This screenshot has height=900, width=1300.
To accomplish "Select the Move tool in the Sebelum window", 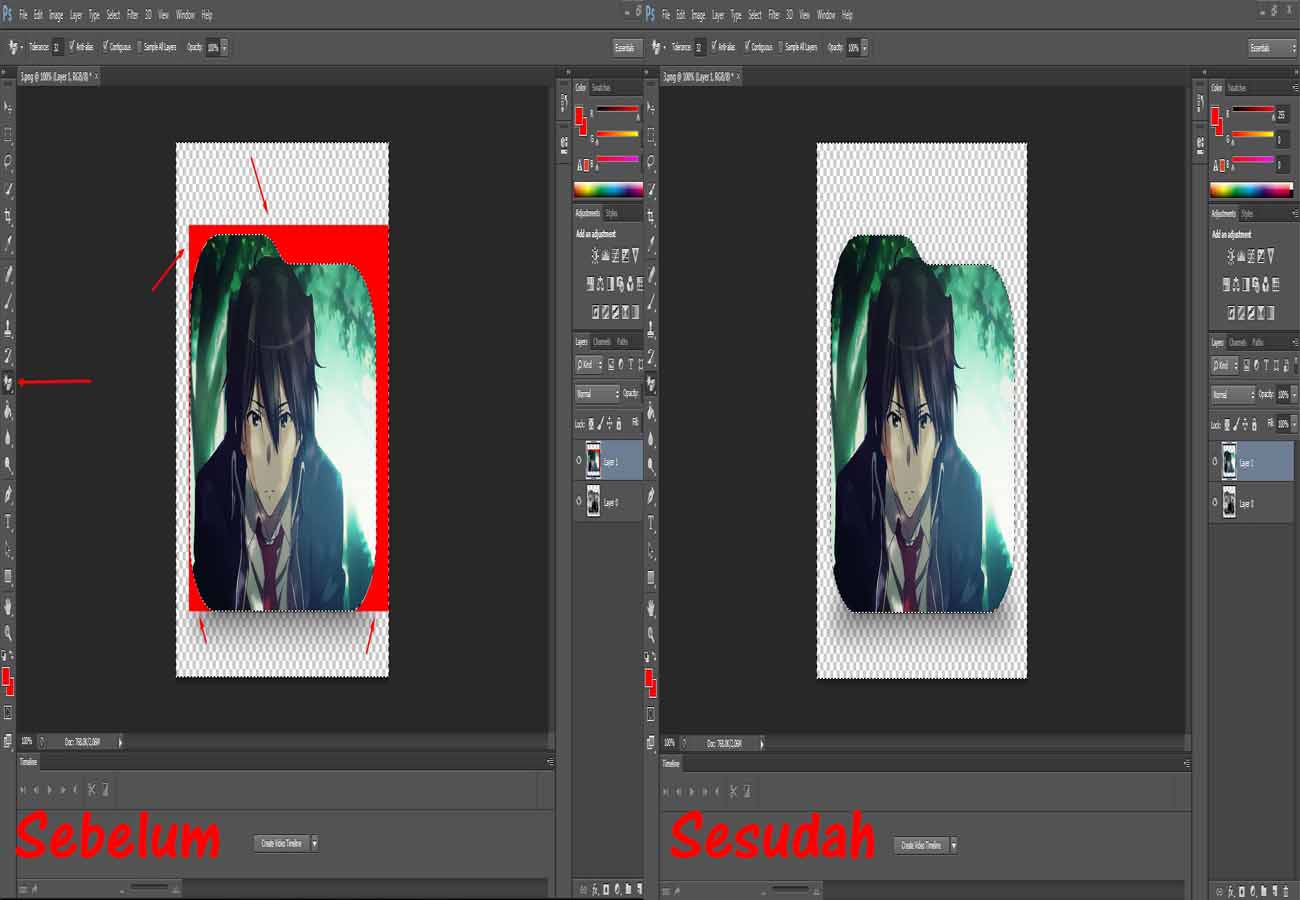I will (x=8, y=106).
